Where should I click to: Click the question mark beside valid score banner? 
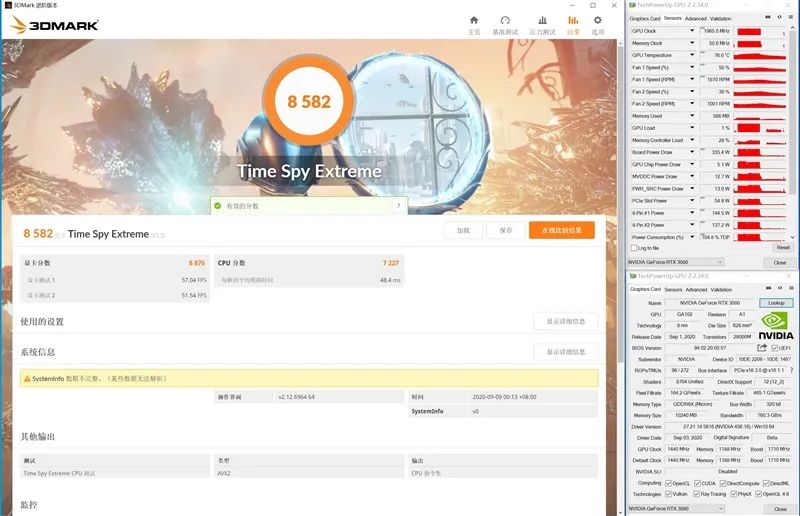tap(398, 206)
